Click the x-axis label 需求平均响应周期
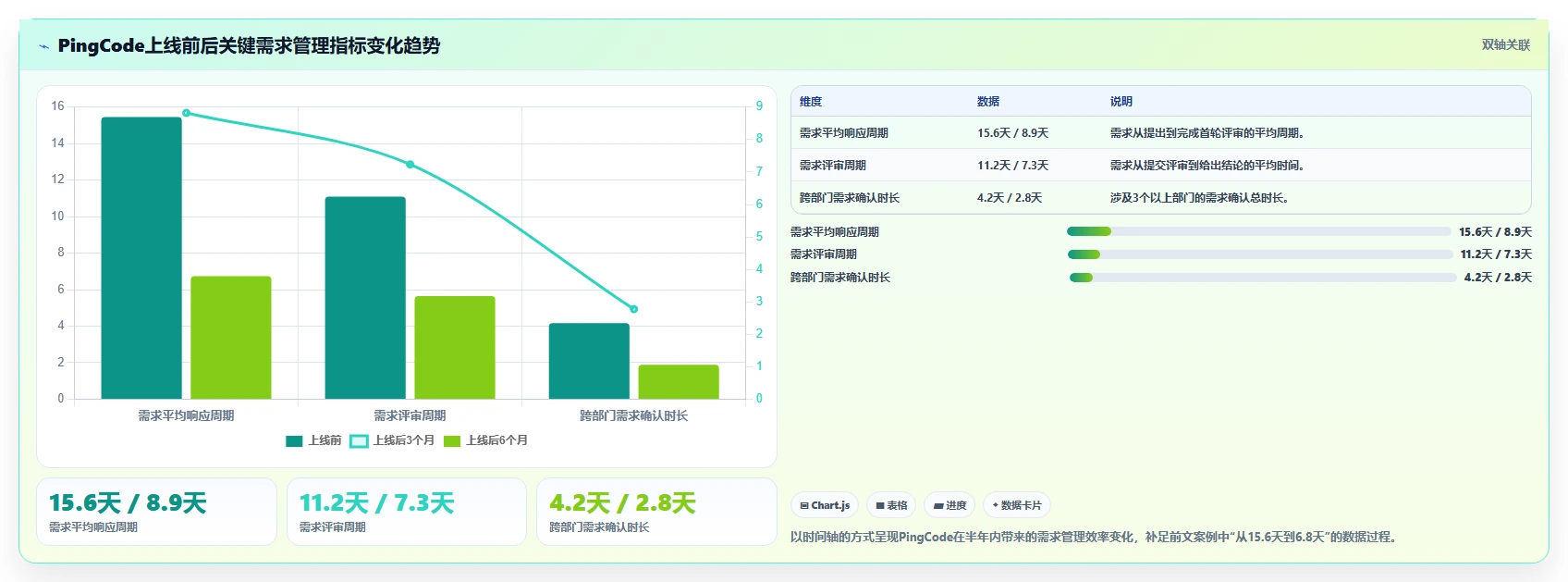This screenshot has height=582, width=1568. coord(186,416)
